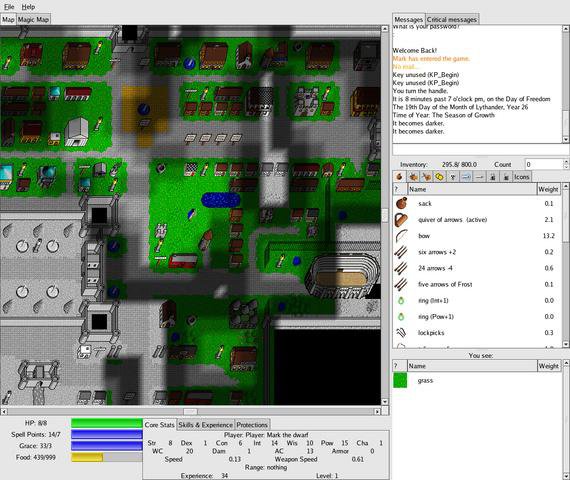Show magical items inventory tab icon
The image size is (570, 480).
466,177
